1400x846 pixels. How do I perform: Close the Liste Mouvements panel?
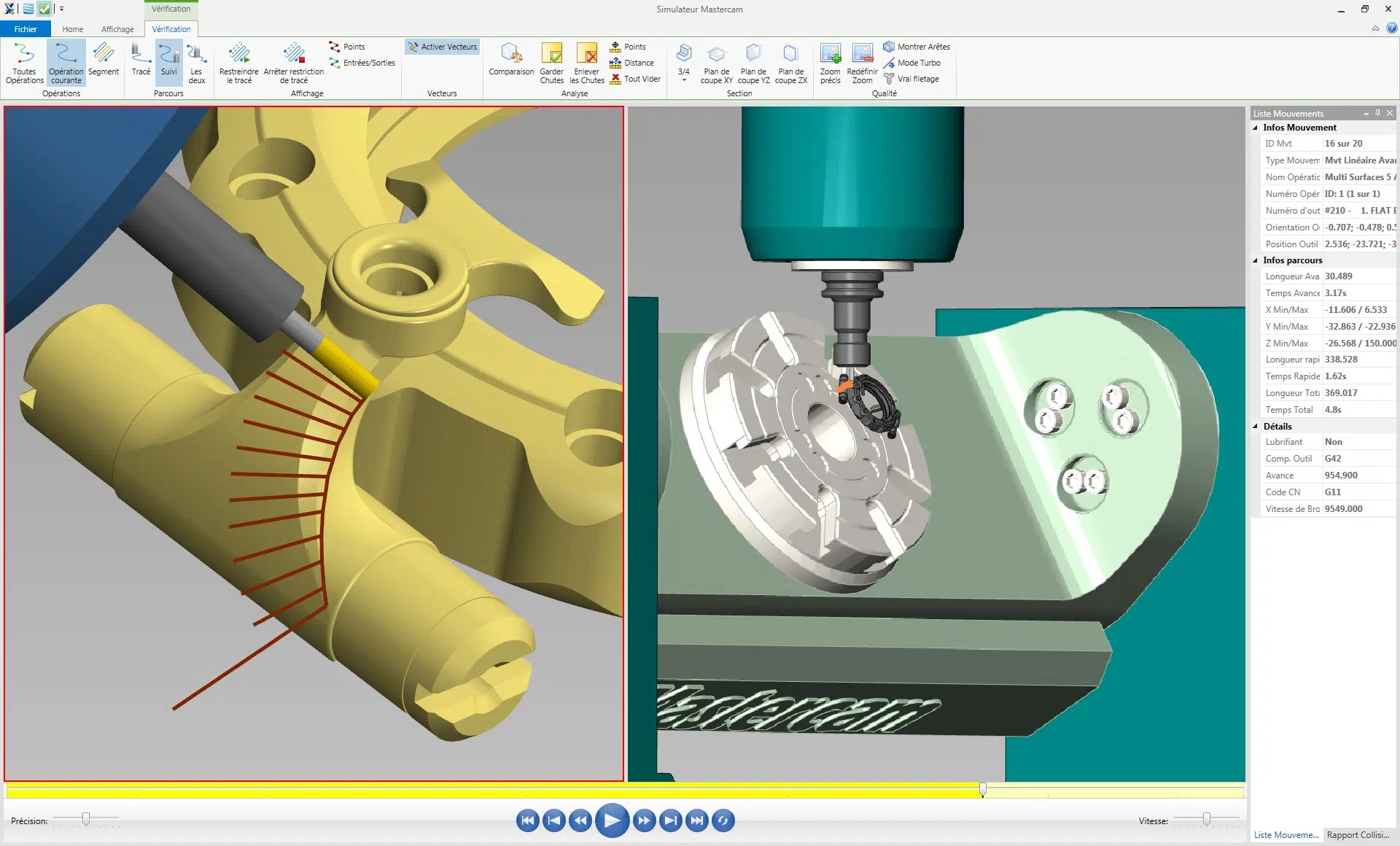(1390, 113)
